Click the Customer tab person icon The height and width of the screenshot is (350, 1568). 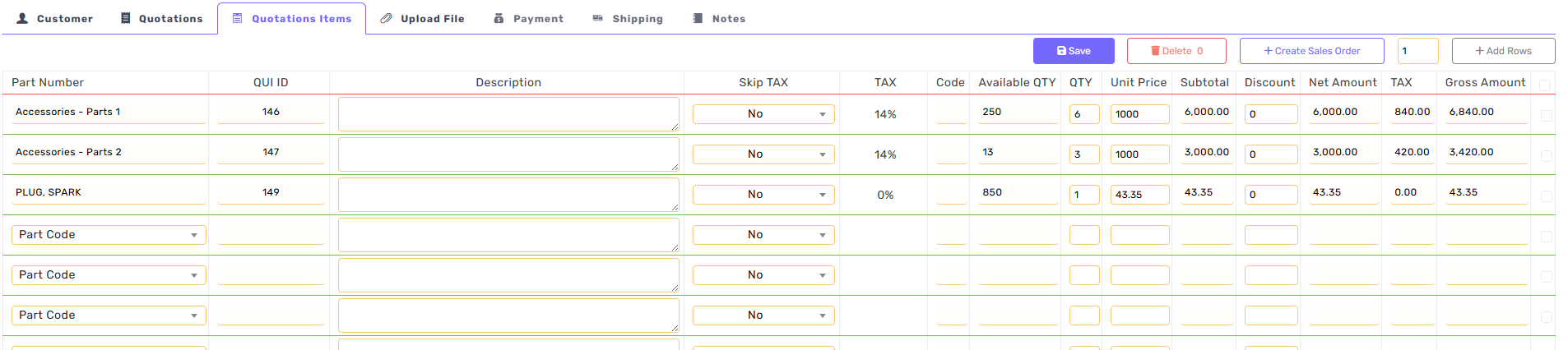coord(22,18)
